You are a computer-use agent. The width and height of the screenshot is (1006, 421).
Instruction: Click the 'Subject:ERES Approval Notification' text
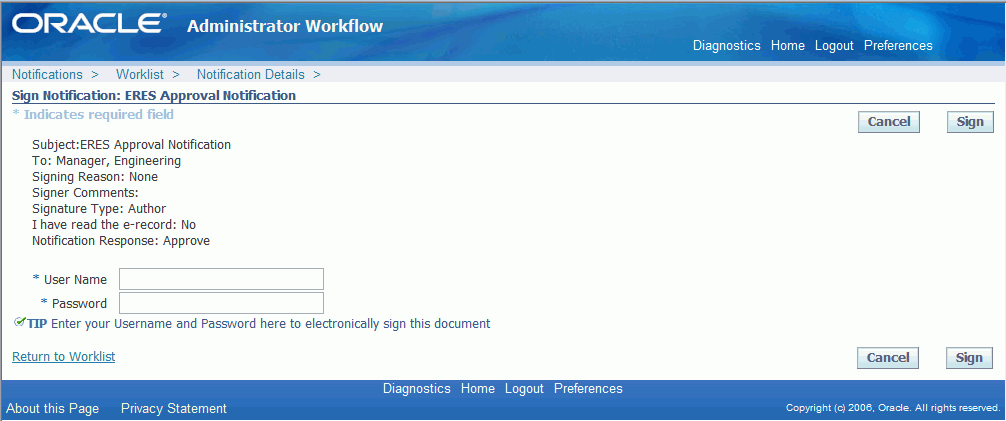click(132, 144)
